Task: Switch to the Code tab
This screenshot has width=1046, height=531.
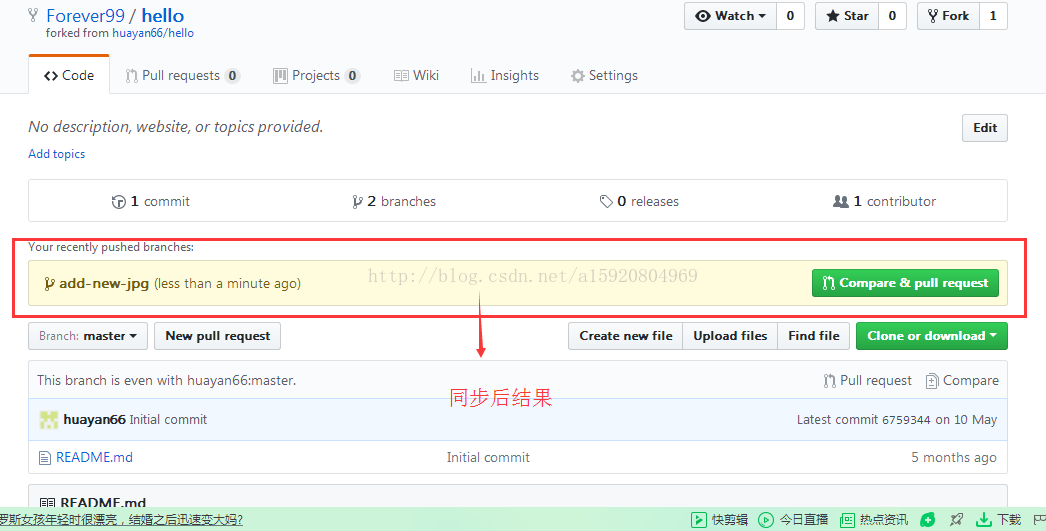Action: [69, 75]
